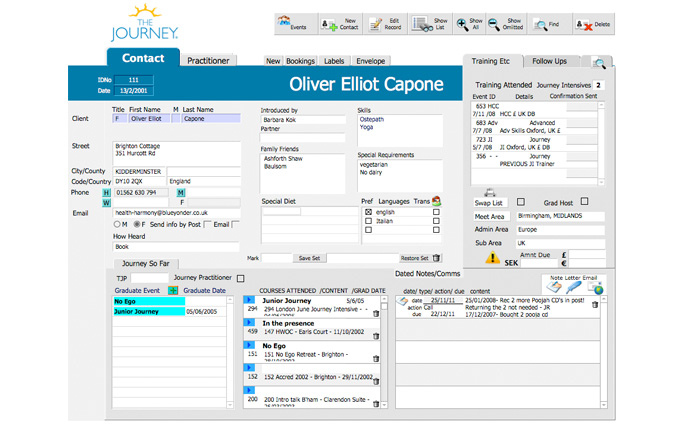Open Show List view
The height and width of the screenshot is (425, 688).
coord(430,24)
